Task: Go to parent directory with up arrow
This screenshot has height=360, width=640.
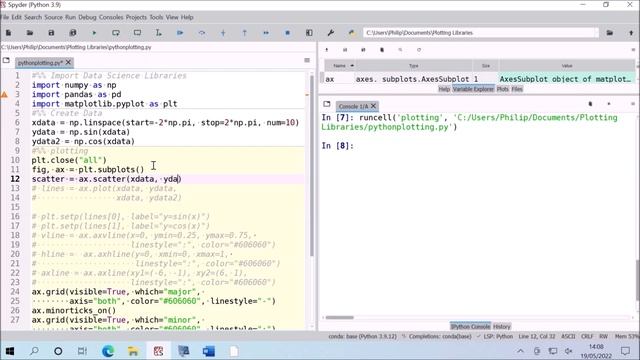Action: (631, 33)
